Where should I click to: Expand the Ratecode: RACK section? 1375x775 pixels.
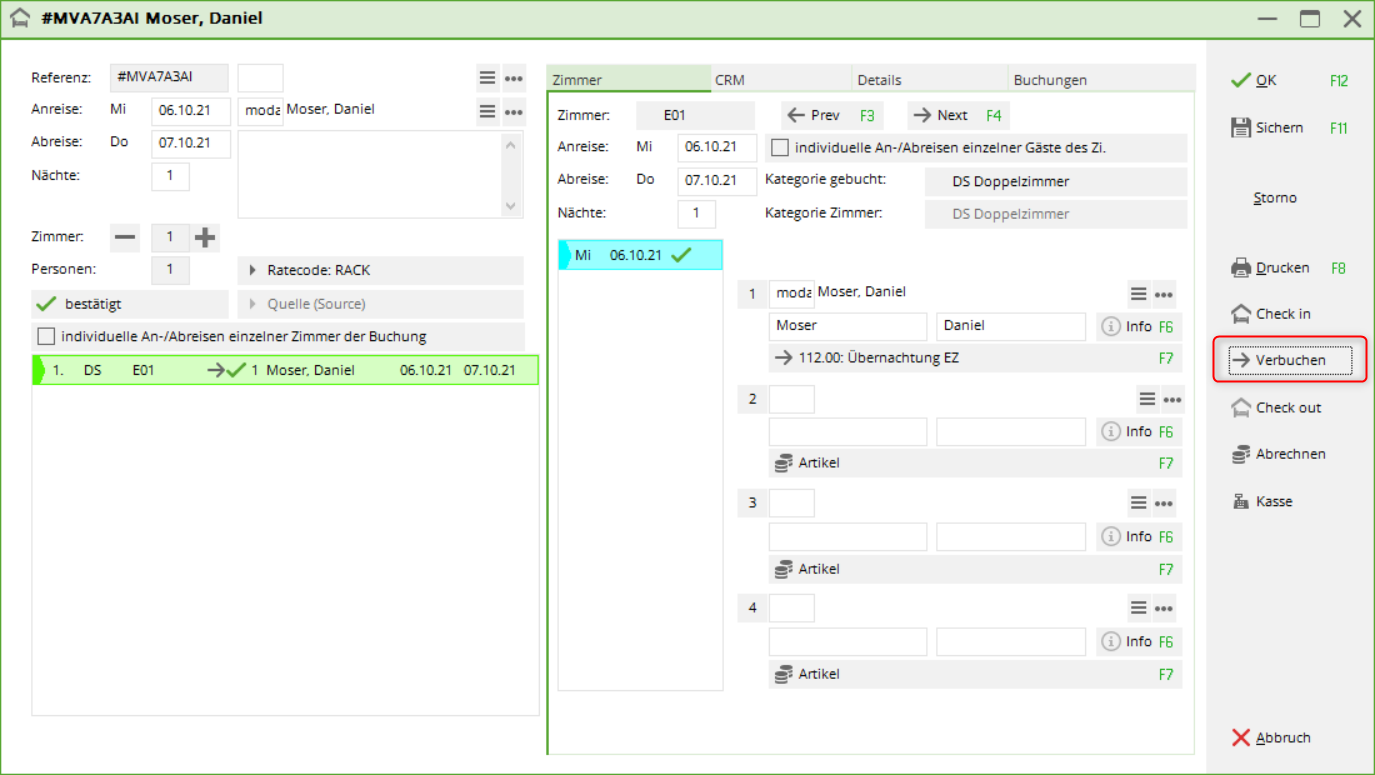(253, 270)
